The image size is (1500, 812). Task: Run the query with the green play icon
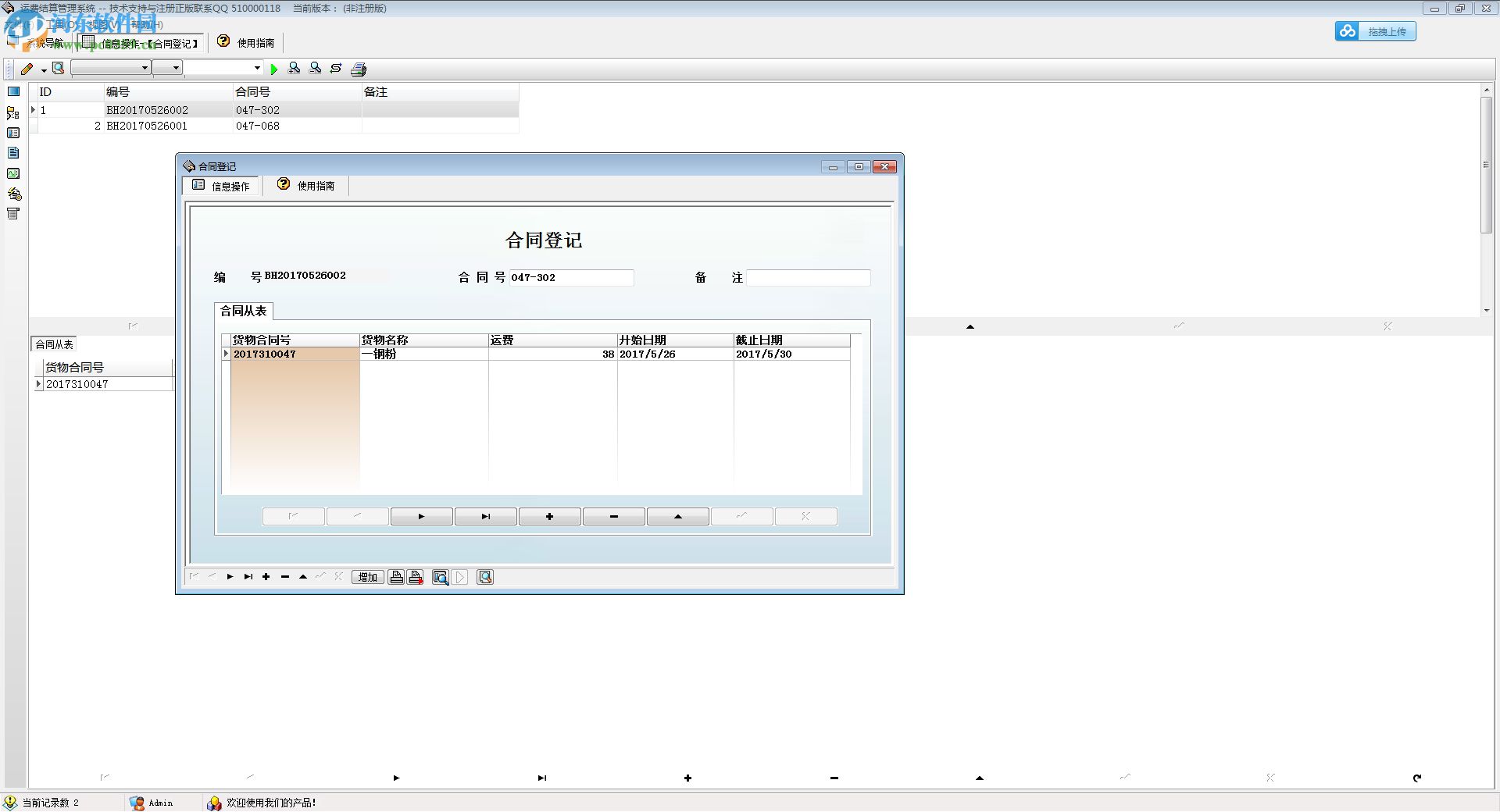(273, 69)
